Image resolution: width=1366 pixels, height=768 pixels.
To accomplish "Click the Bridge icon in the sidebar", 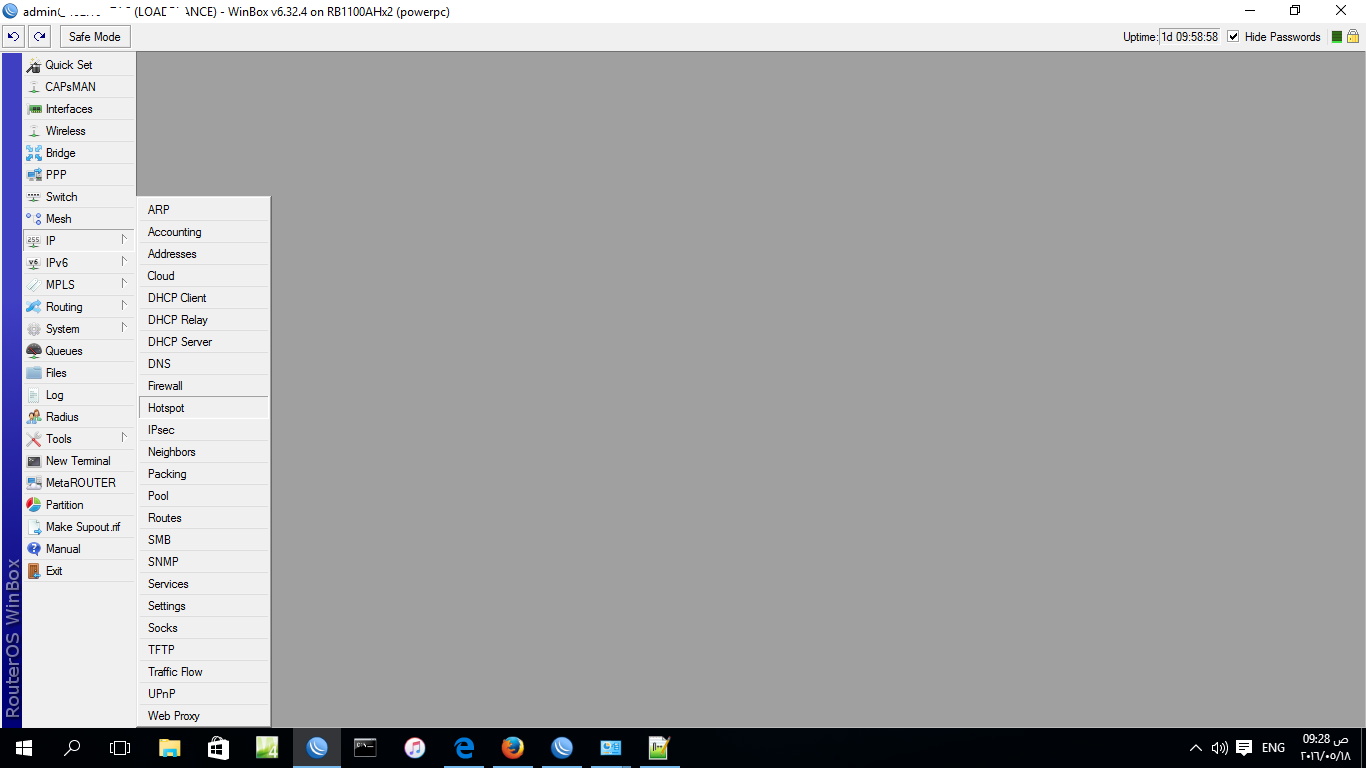I will click(x=34, y=153).
